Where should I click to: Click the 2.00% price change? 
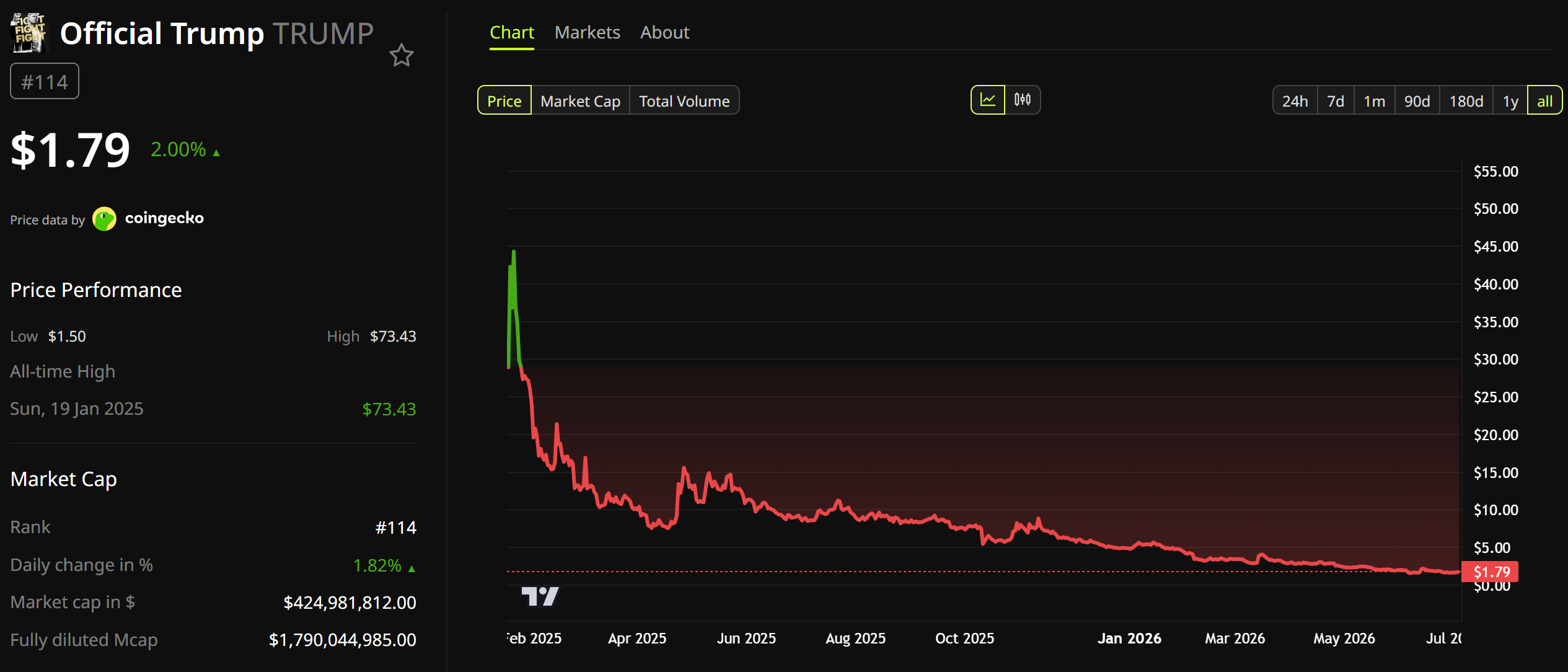(x=185, y=149)
